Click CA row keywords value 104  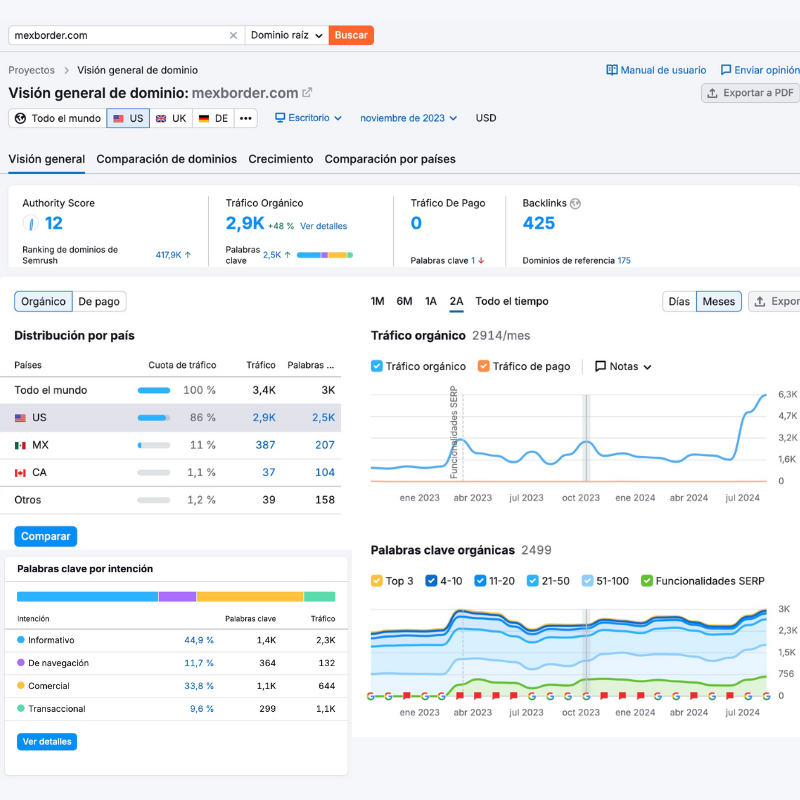pos(324,472)
